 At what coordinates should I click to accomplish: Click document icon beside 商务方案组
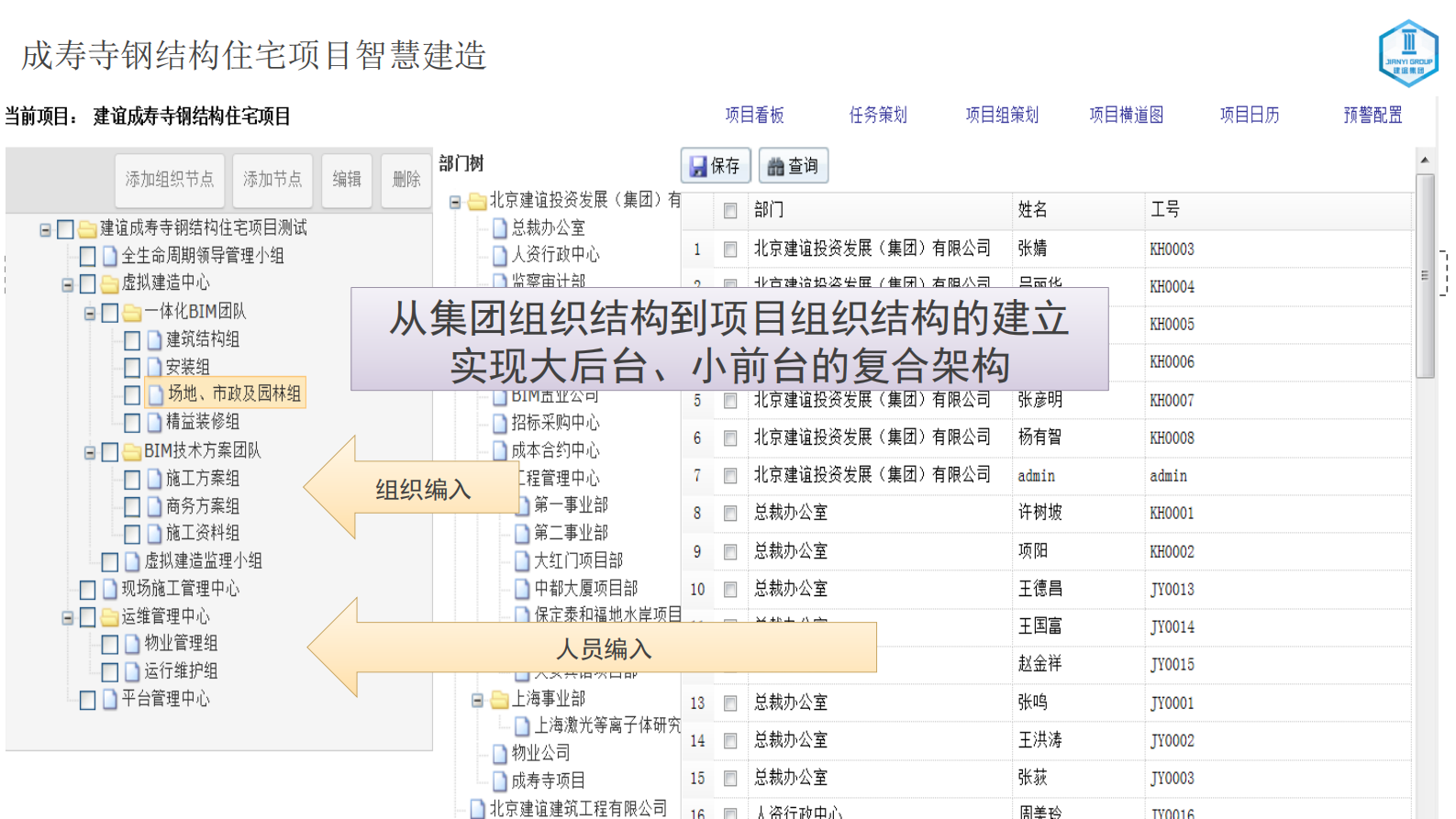click(x=154, y=506)
